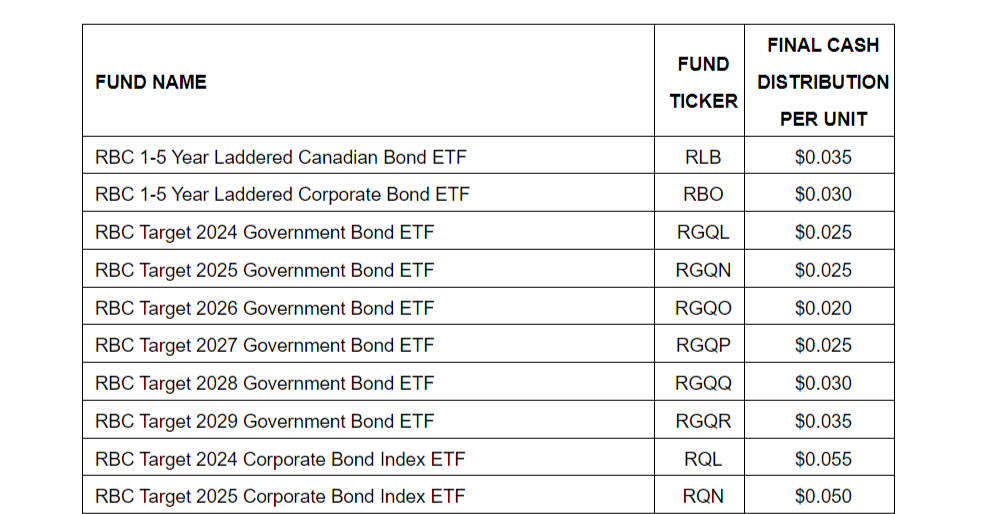Click the RLB ticker cell
The height and width of the screenshot is (514, 999).
pyautogui.click(x=703, y=157)
